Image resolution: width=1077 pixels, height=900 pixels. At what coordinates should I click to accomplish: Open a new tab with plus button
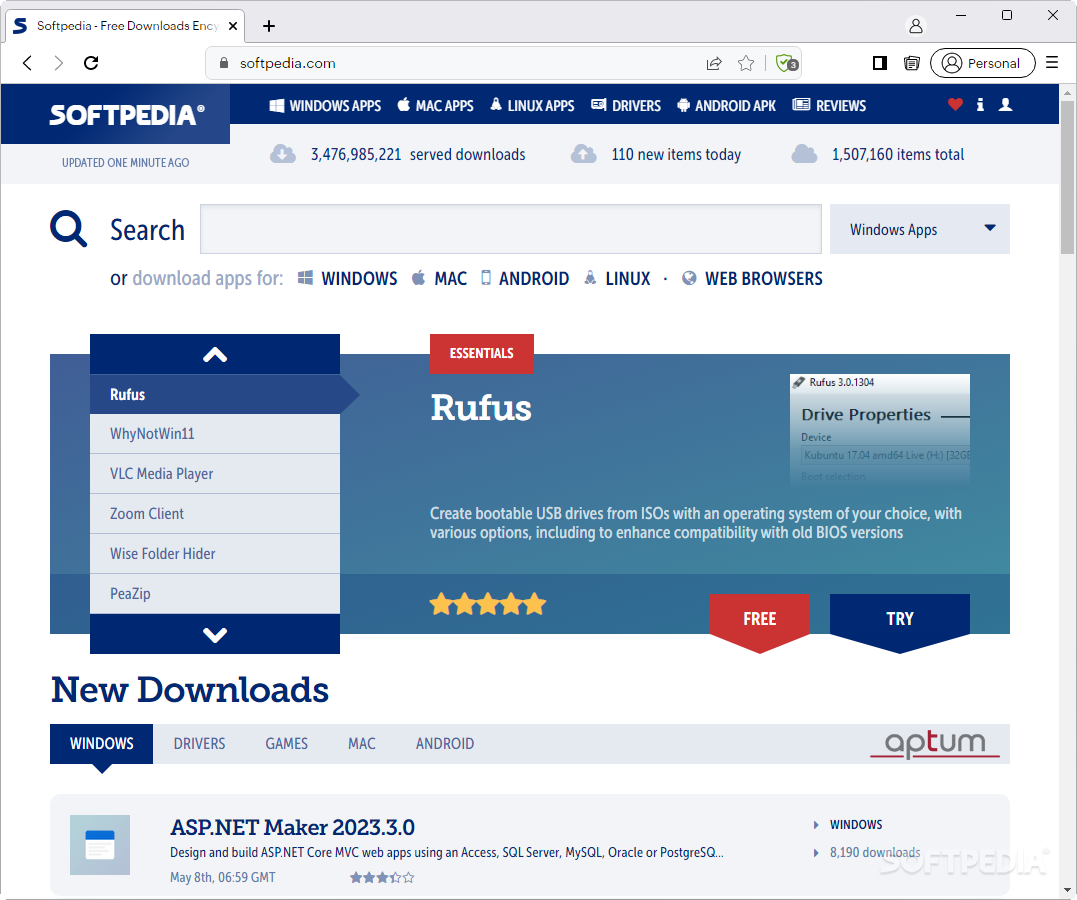(269, 26)
